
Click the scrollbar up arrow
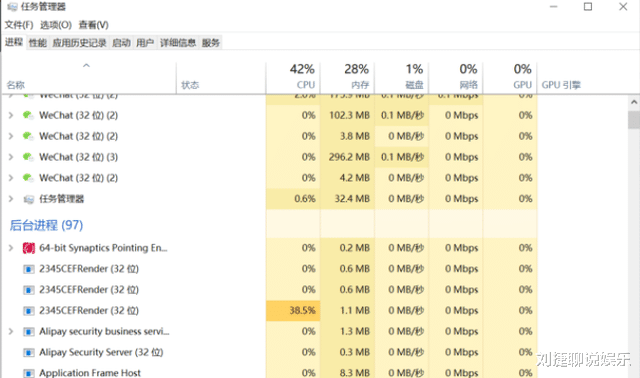[634, 102]
